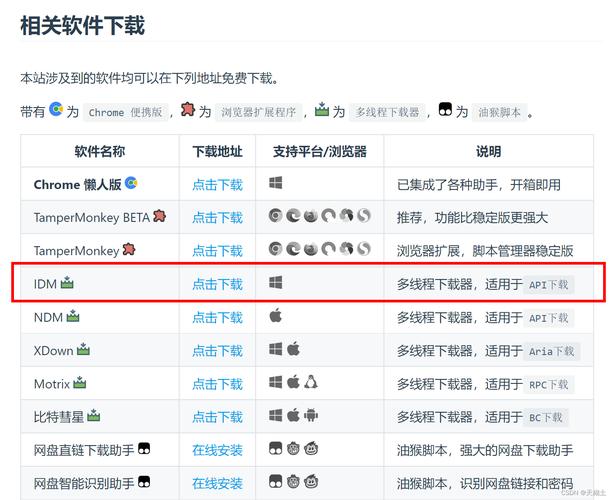
Task: Click the Windows icon in the XDown row
Action: 276,349
